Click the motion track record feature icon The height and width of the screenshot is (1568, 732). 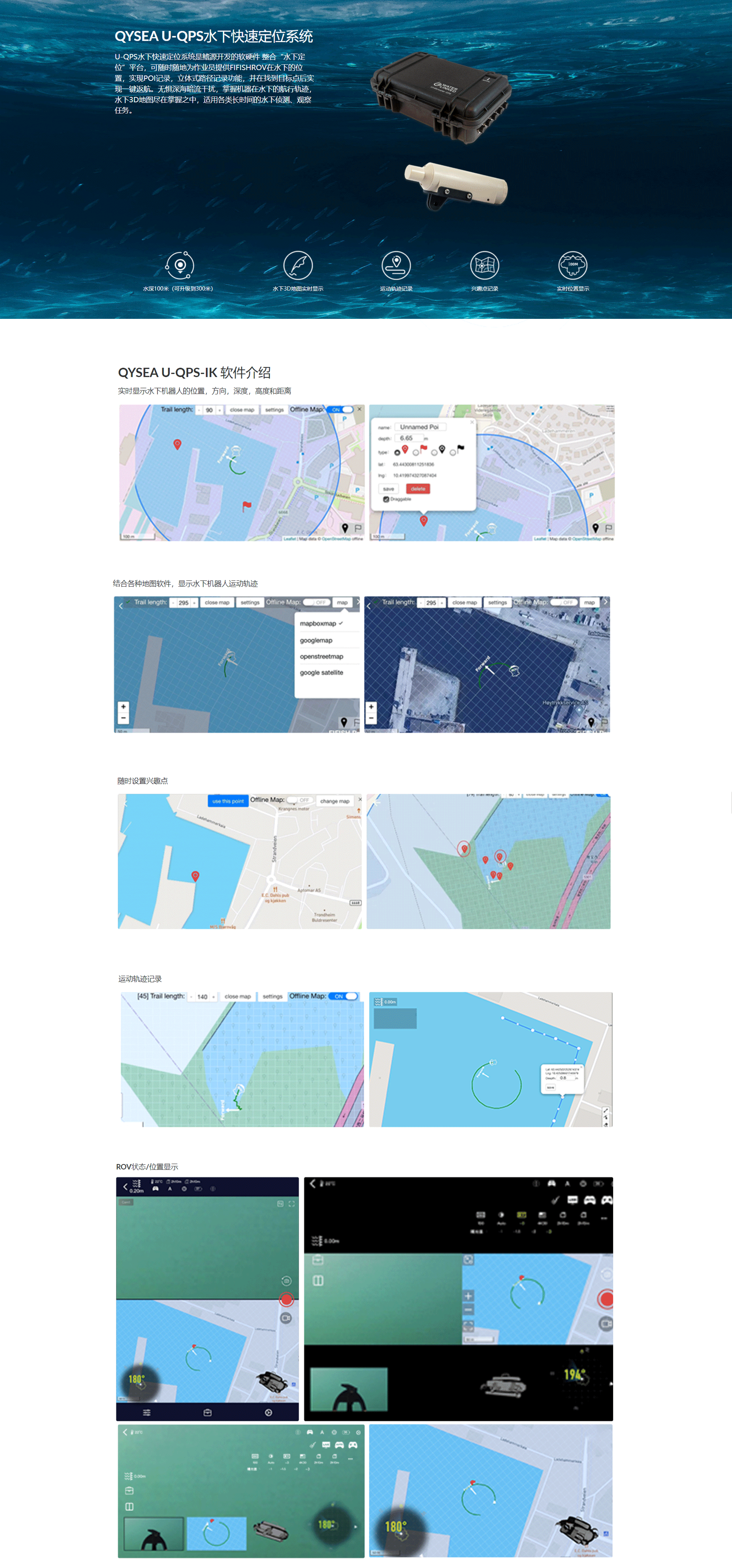[x=396, y=265]
